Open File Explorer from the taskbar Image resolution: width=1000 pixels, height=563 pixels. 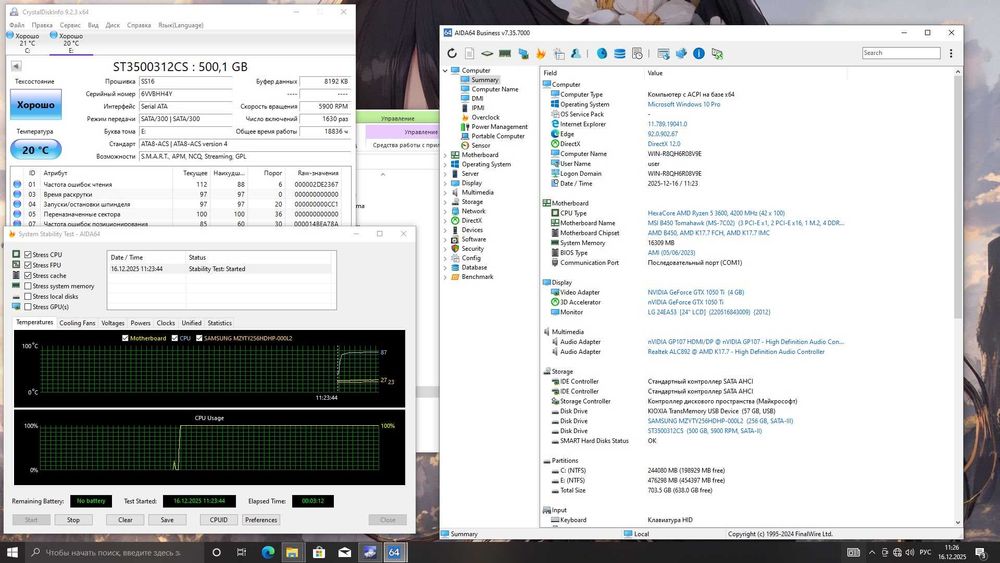point(292,552)
